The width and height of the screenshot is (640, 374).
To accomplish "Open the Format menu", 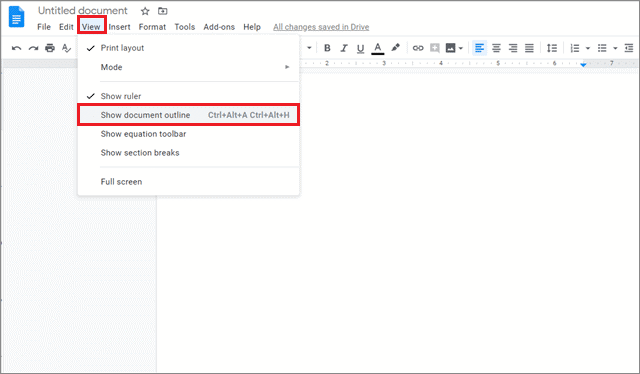I will [x=152, y=27].
